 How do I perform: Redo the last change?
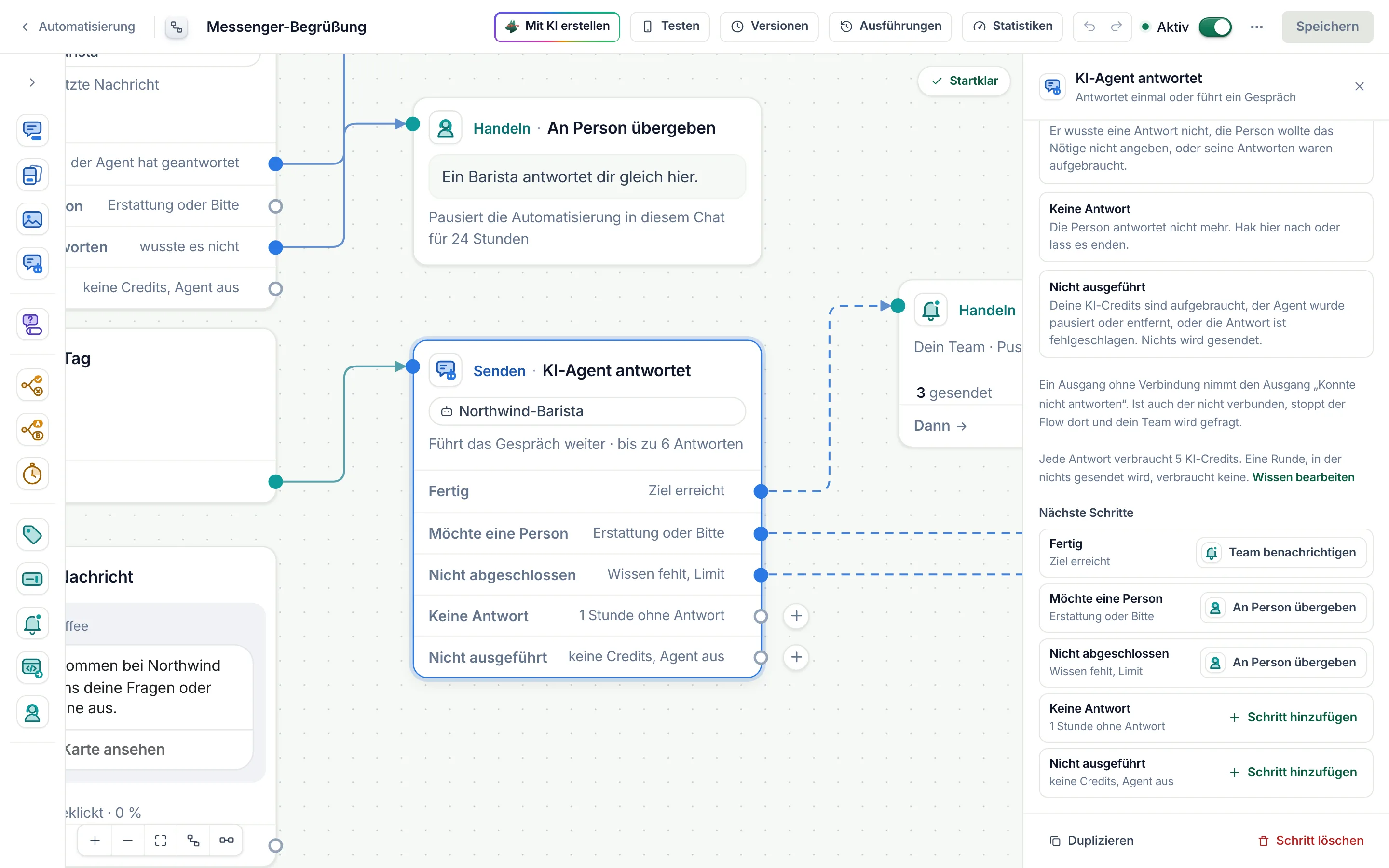pyautogui.click(x=1117, y=27)
